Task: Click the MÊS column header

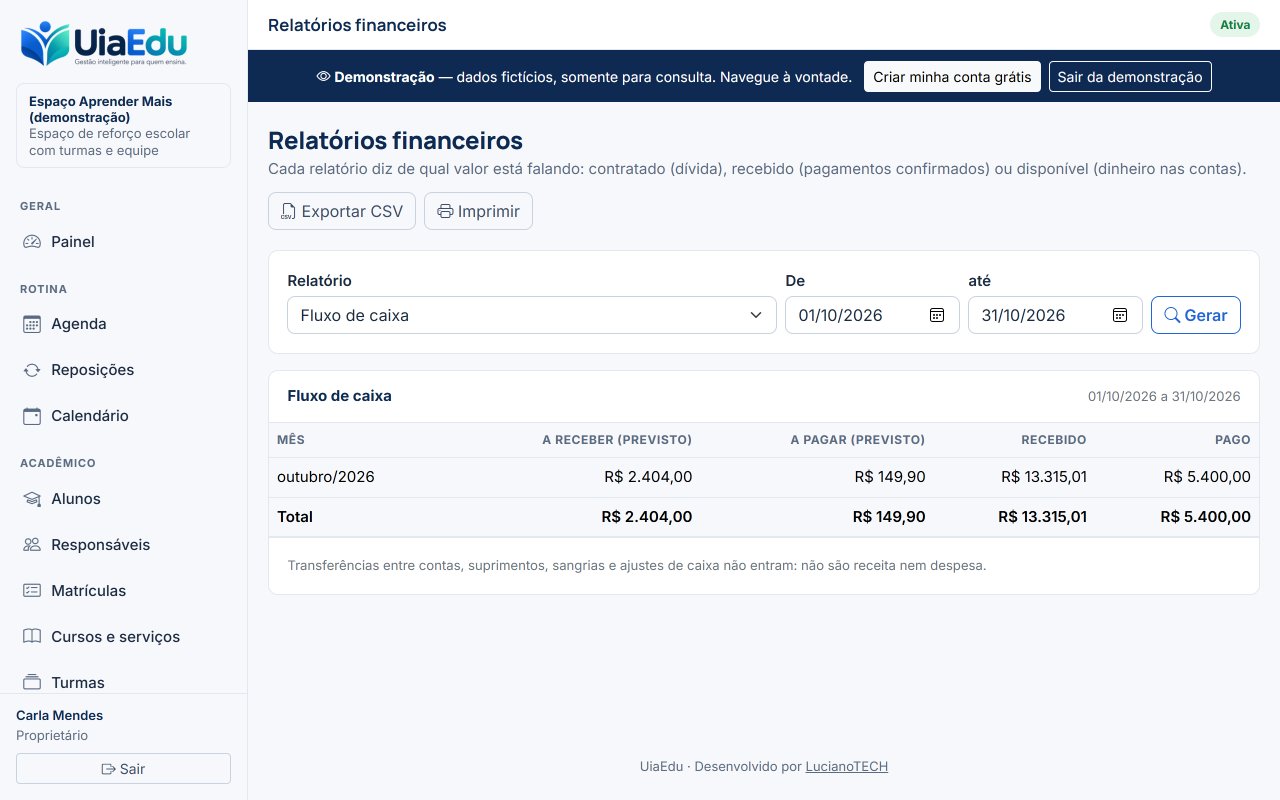Action: coord(291,440)
